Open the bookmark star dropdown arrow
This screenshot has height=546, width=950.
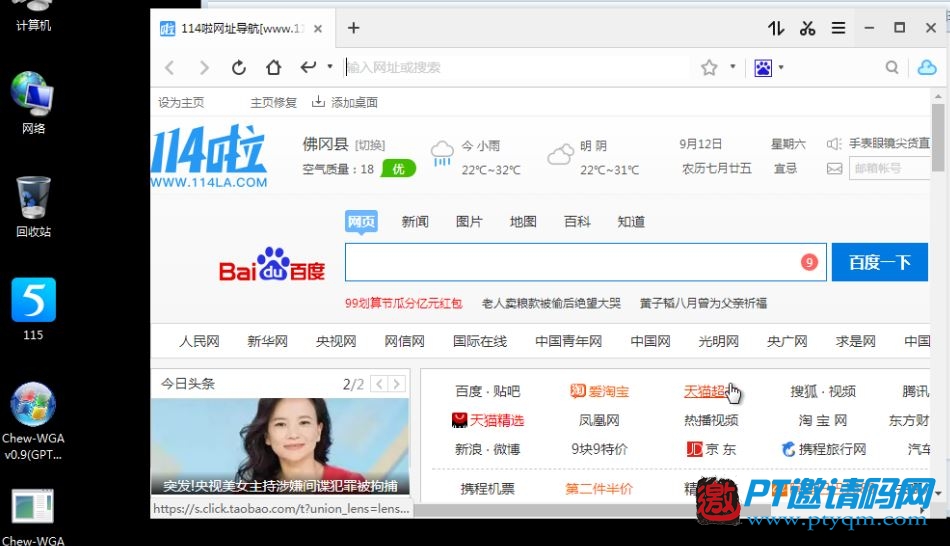pos(732,67)
